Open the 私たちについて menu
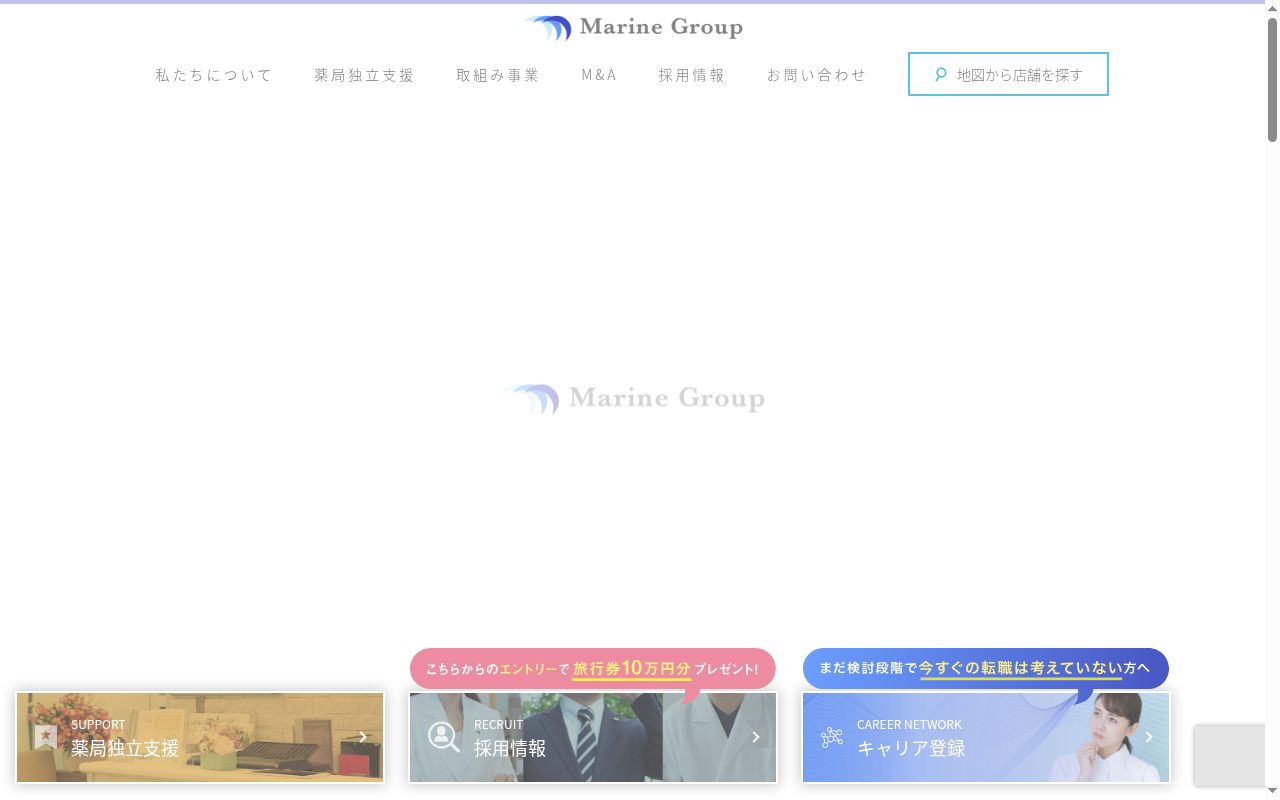 [x=214, y=75]
